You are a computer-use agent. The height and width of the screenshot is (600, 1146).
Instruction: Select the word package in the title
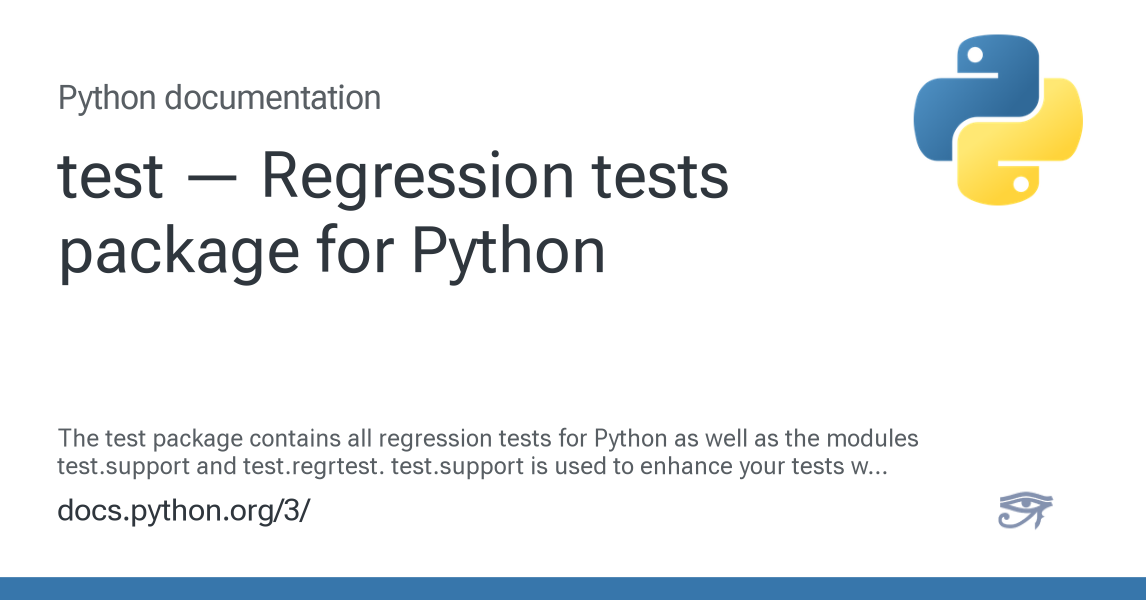coord(179,252)
